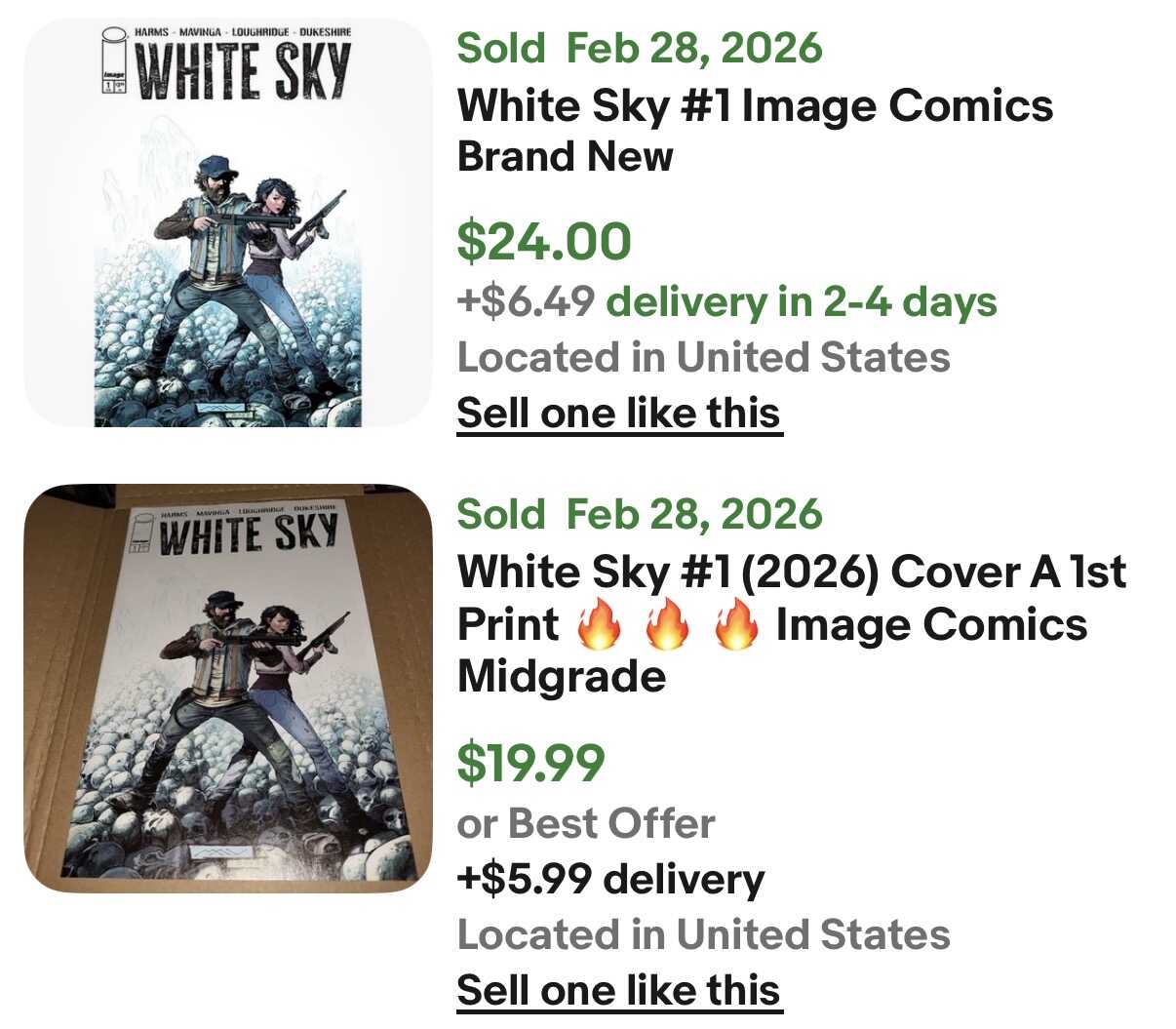Select the $19.99 sold price
This screenshot has width=1176, height=1029.
(x=530, y=763)
